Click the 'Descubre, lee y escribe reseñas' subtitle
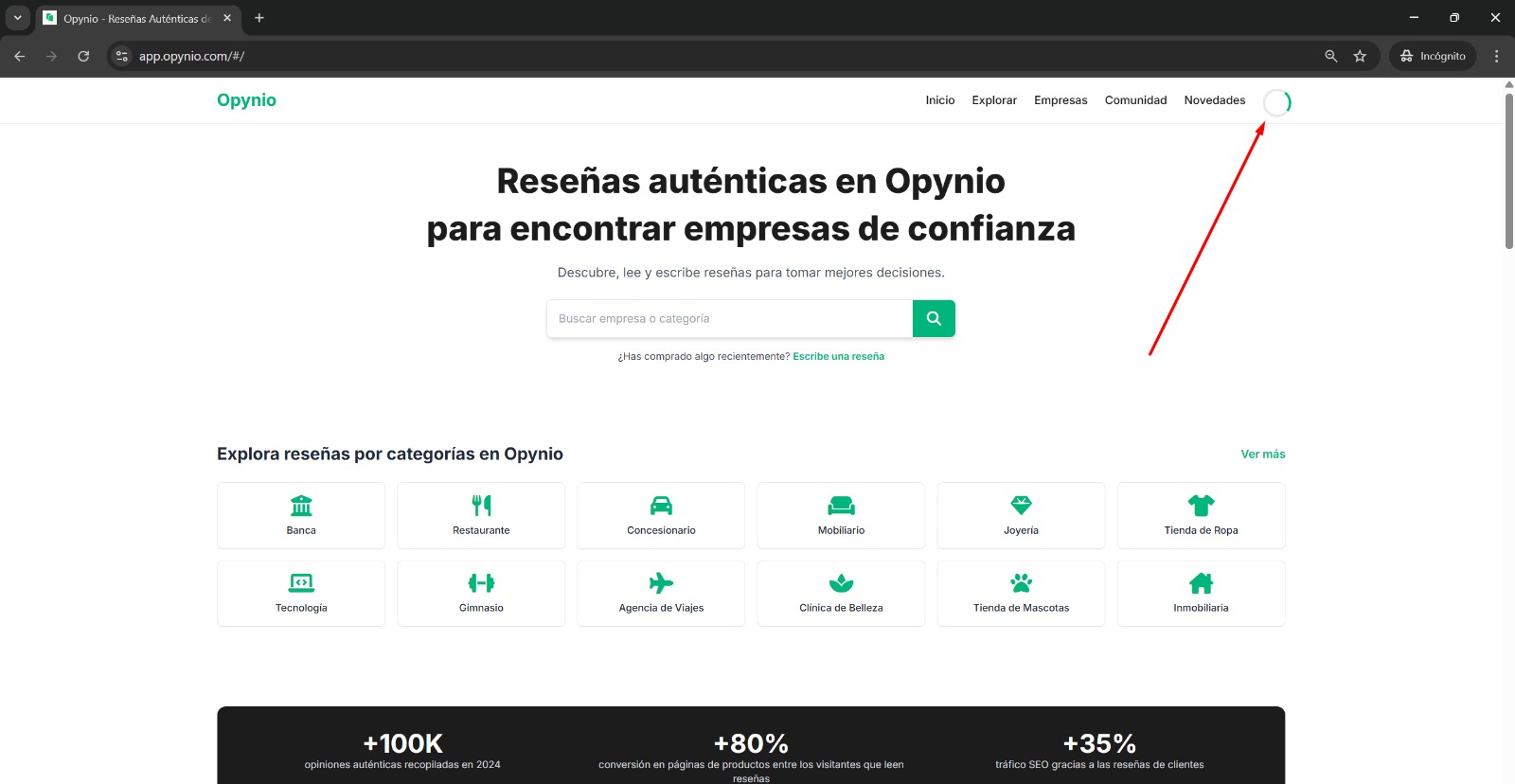This screenshot has height=784, width=1515. [x=751, y=273]
